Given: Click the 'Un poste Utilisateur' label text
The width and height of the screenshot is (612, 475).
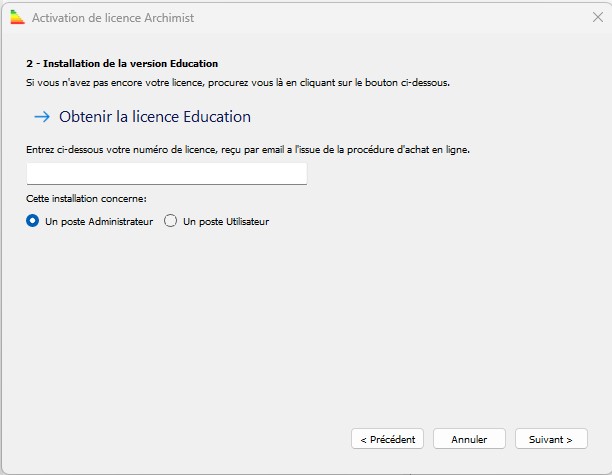Looking at the screenshot, I should click(226, 221).
